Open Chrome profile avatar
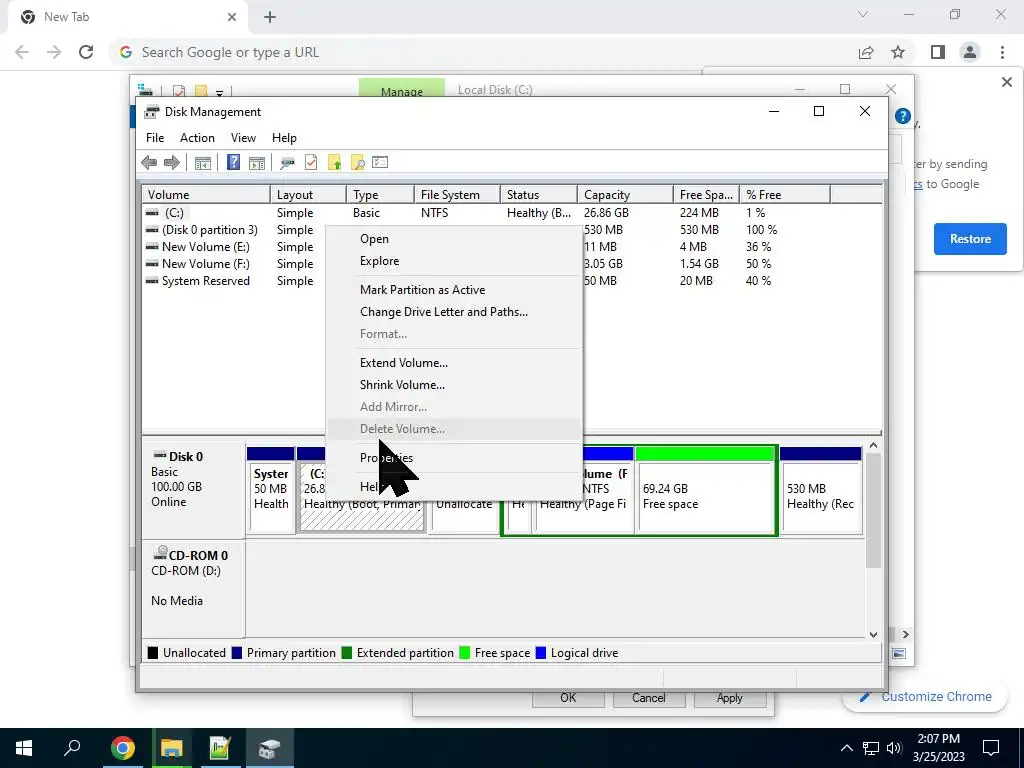Screen dimensions: 1024x768 [970, 52]
